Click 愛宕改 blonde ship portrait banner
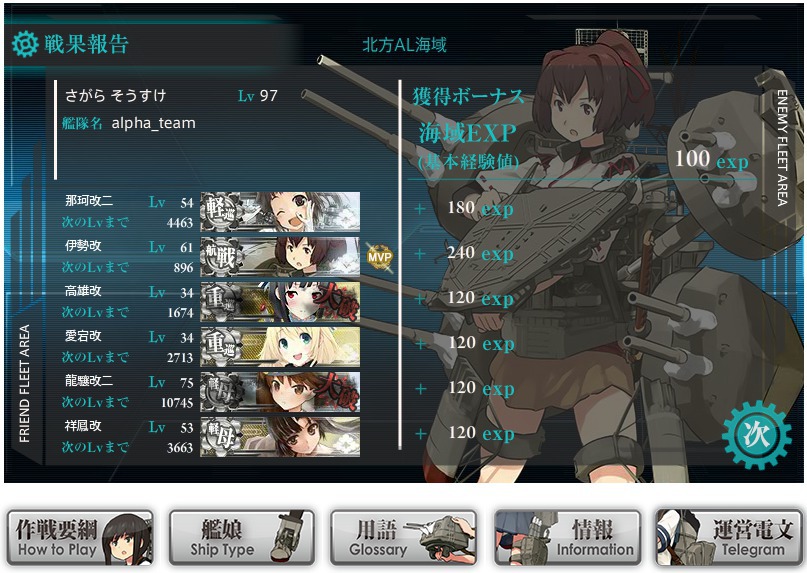Image resolution: width=807 pixels, height=573 pixels. [280, 346]
